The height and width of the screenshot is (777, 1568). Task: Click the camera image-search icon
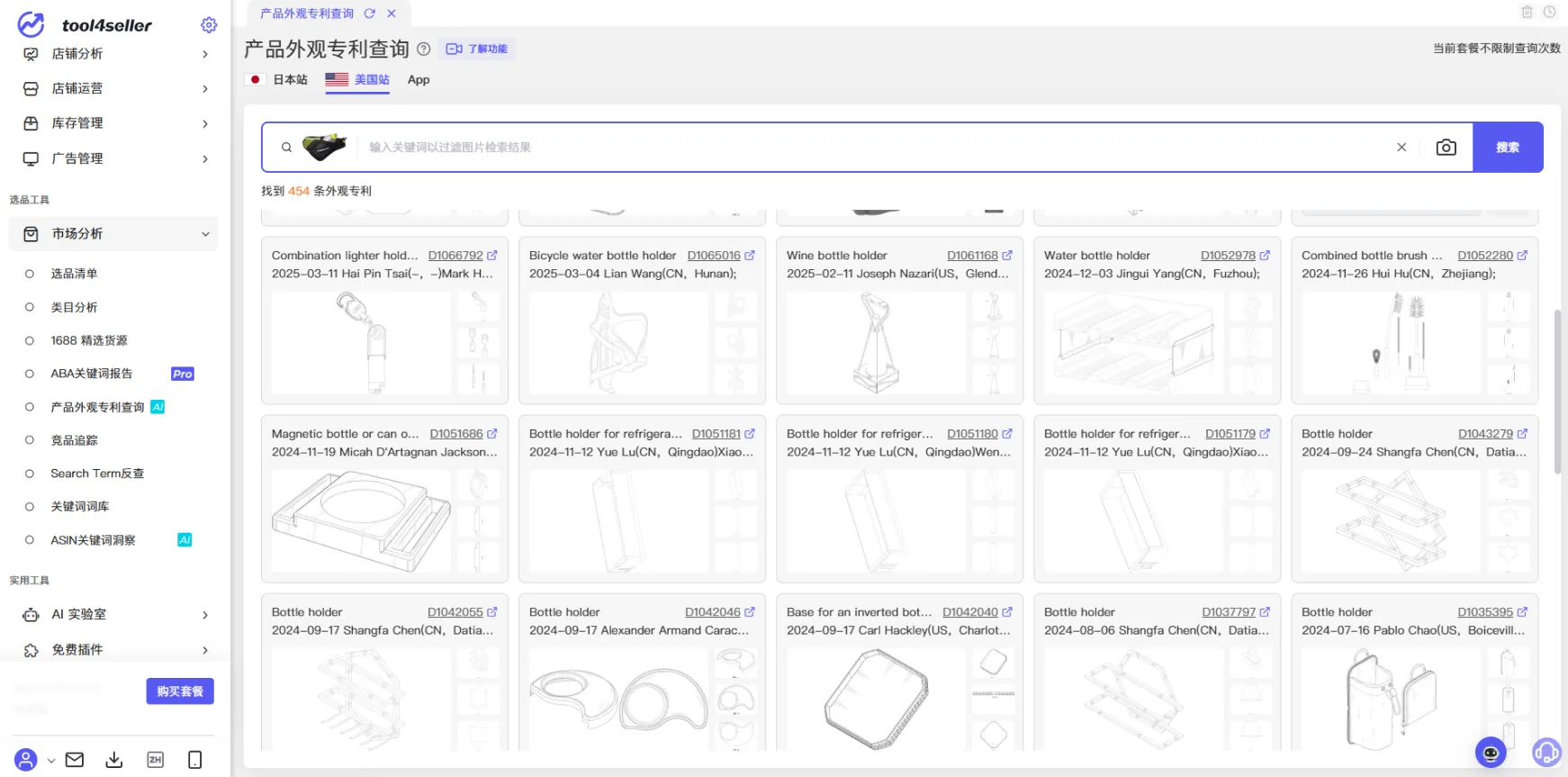pos(1446,147)
